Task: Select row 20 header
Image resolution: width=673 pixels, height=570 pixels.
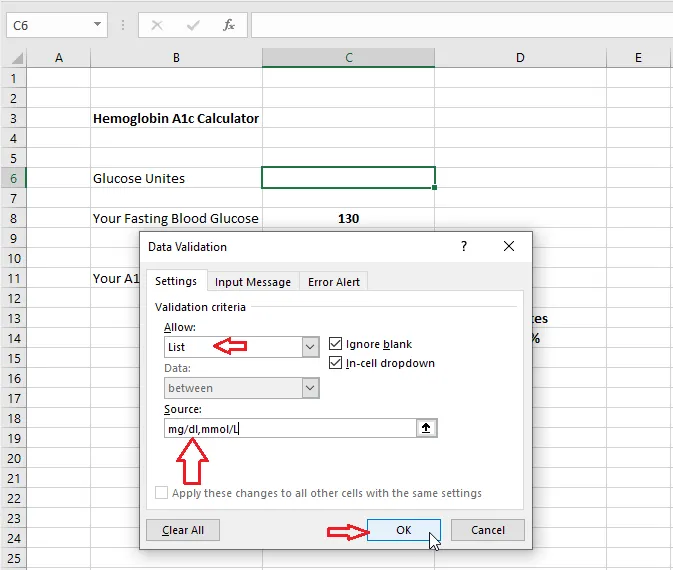Action: click(x=13, y=458)
